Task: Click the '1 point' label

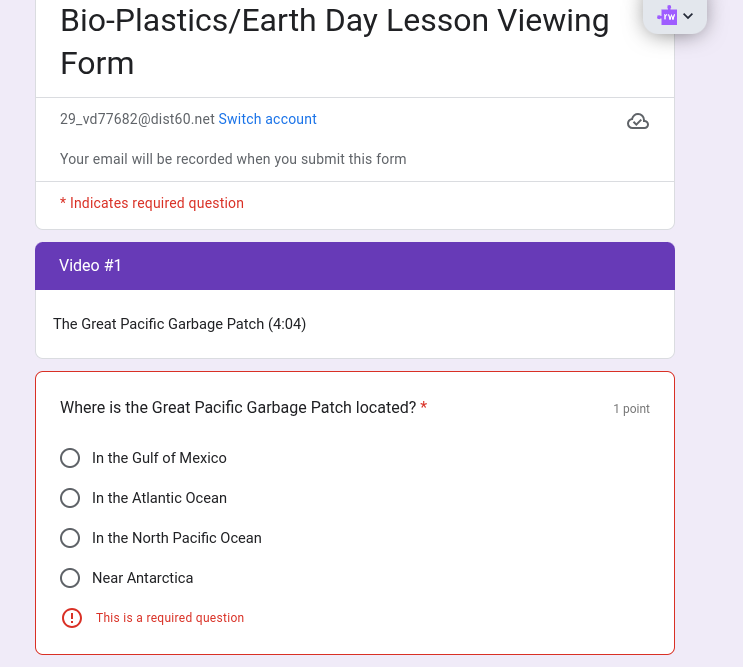Action: coord(631,409)
